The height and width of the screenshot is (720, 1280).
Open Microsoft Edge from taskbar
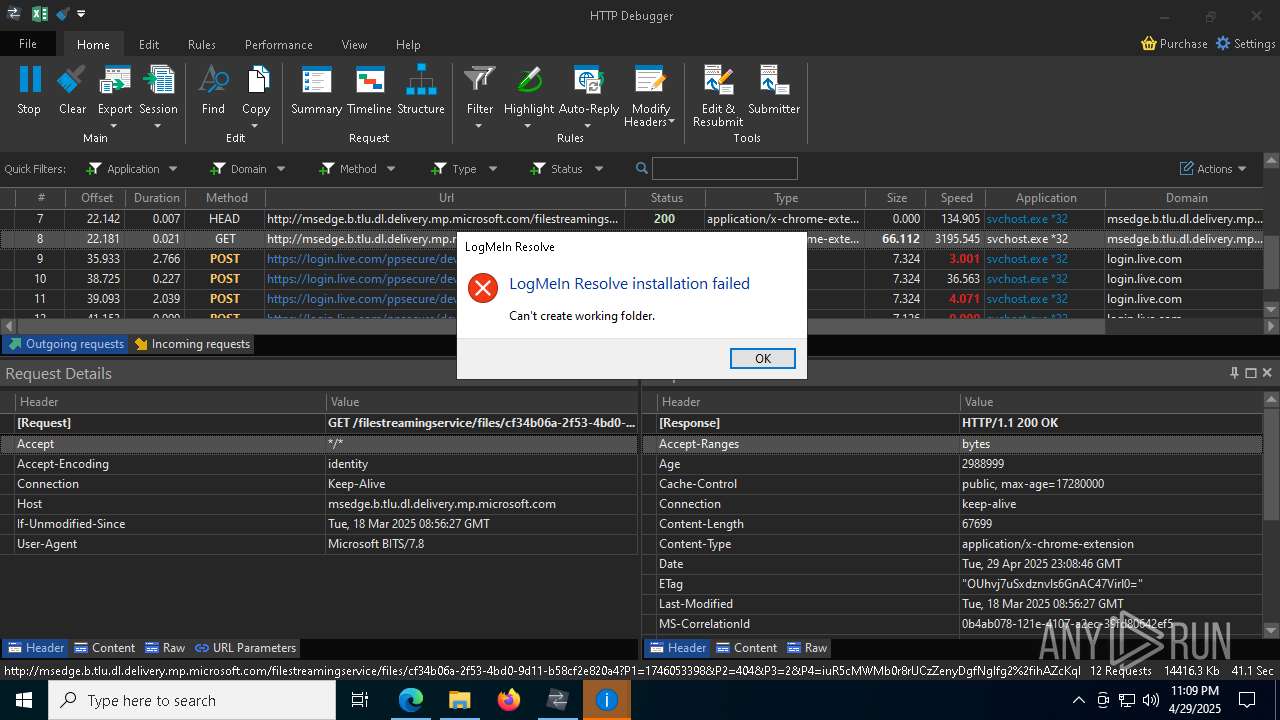click(411, 700)
